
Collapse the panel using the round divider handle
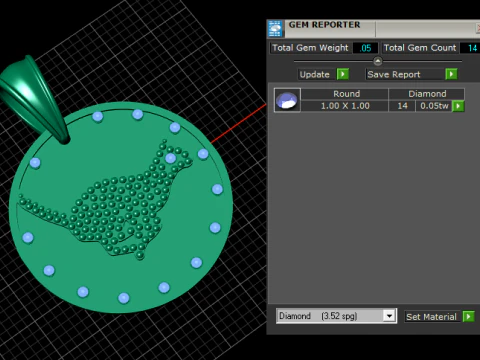click(378, 61)
